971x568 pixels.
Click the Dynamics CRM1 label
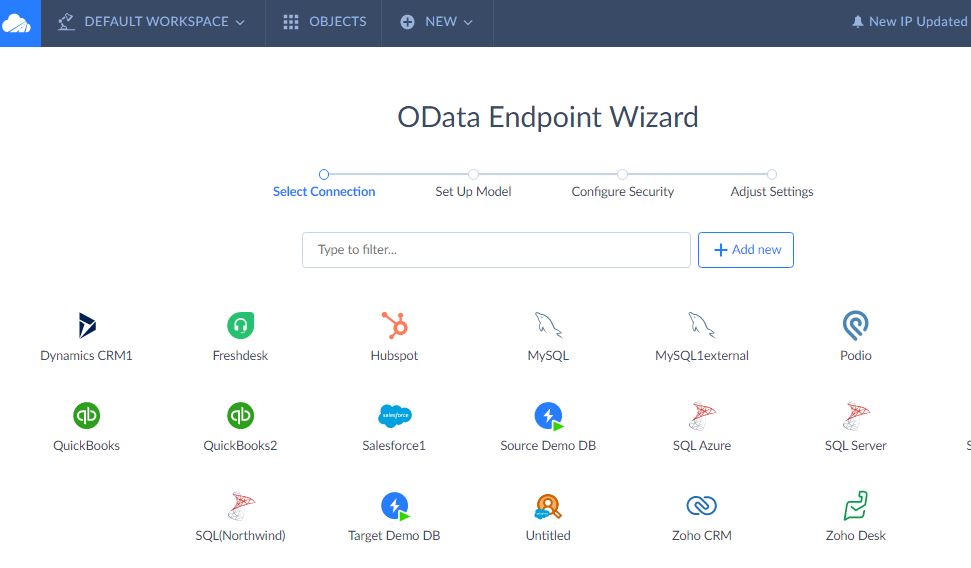click(x=86, y=356)
